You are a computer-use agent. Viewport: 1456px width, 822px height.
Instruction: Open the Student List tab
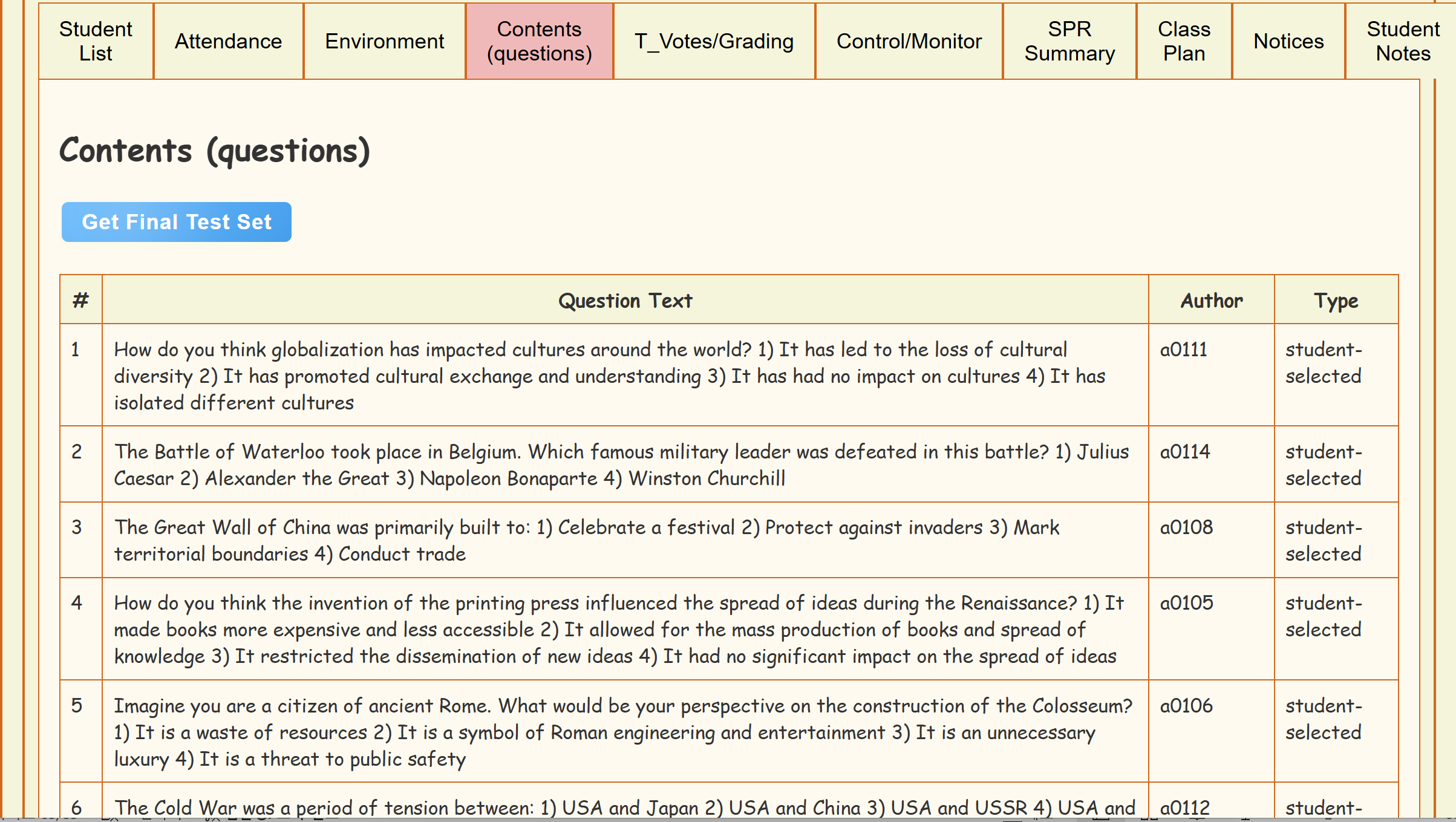pos(96,41)
